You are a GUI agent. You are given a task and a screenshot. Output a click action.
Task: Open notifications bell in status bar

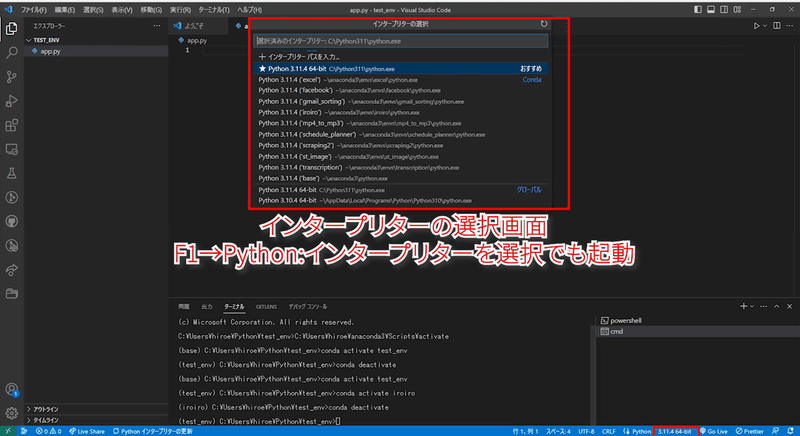(x=790, y=431)
